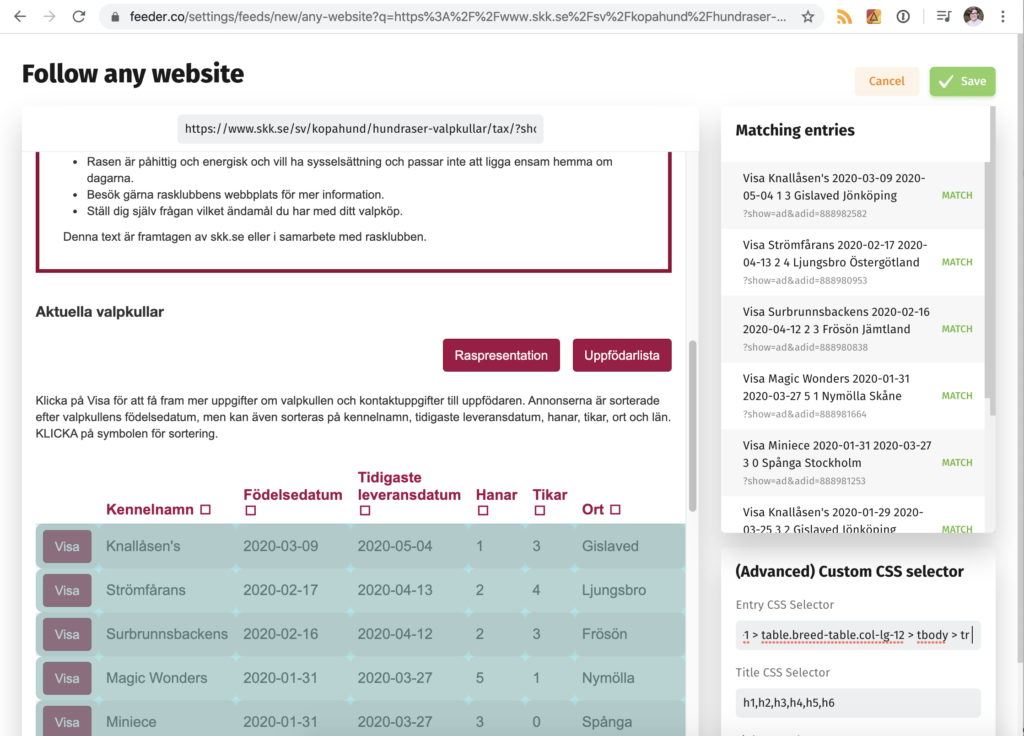Open the Chrome three-dot menu
Screen dimensions: 1024x736
1003,17
